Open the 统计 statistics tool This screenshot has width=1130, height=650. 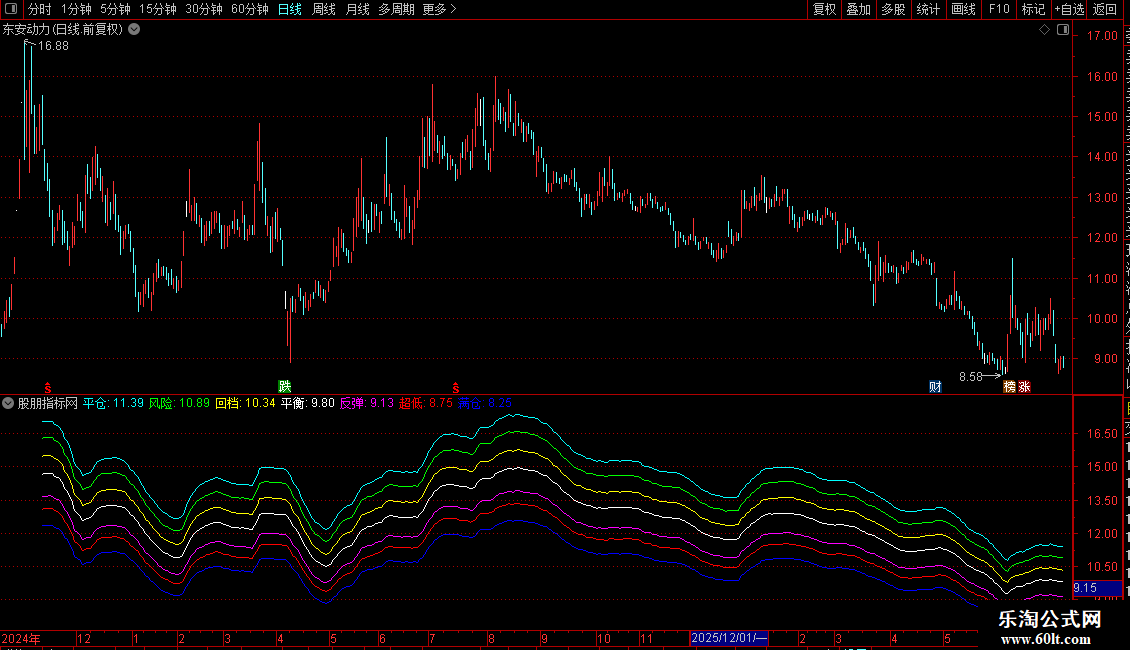(928, 9)
